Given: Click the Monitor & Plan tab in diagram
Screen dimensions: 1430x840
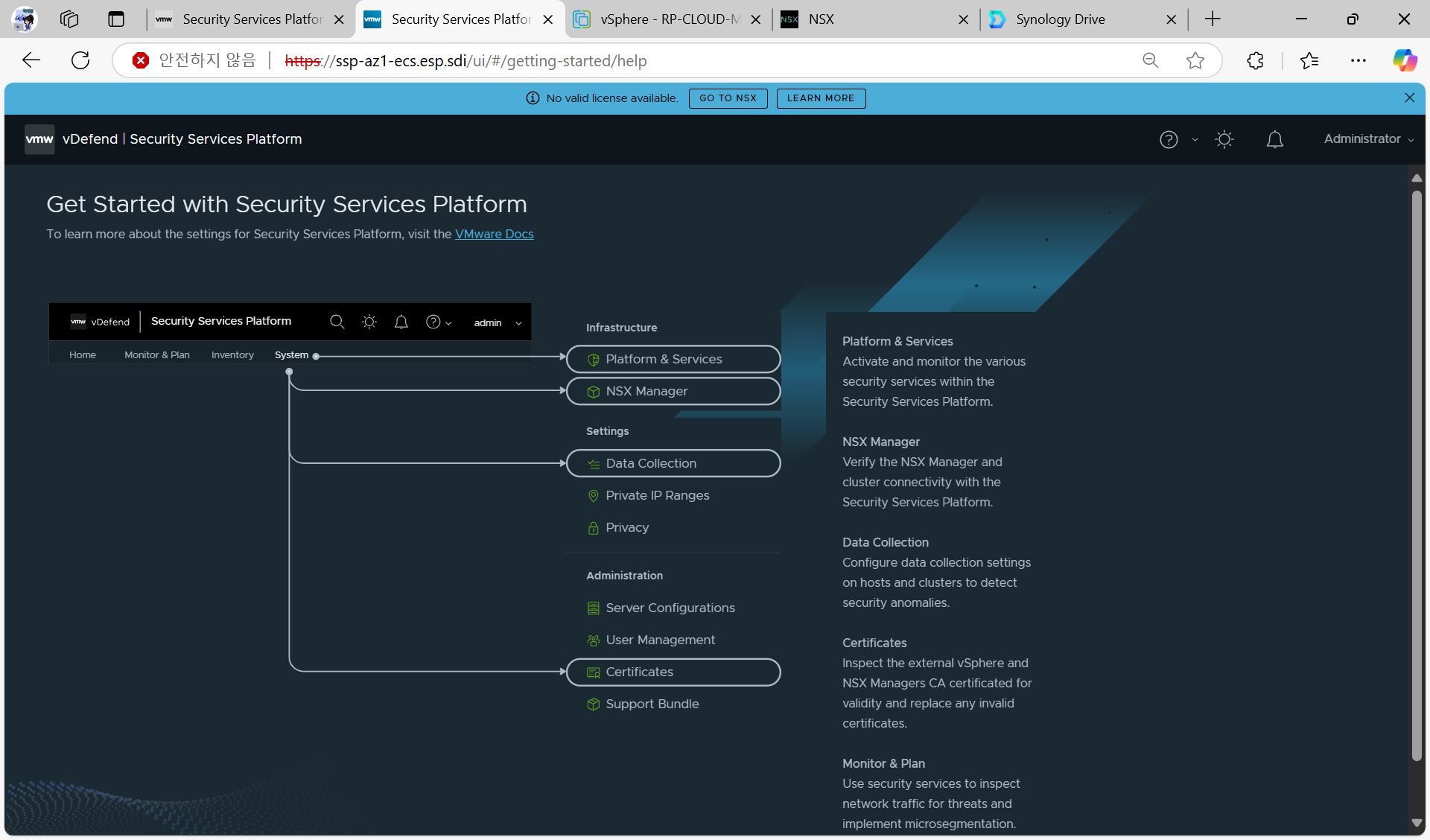Looking at the screenshot, I should [x=157, y=355].
